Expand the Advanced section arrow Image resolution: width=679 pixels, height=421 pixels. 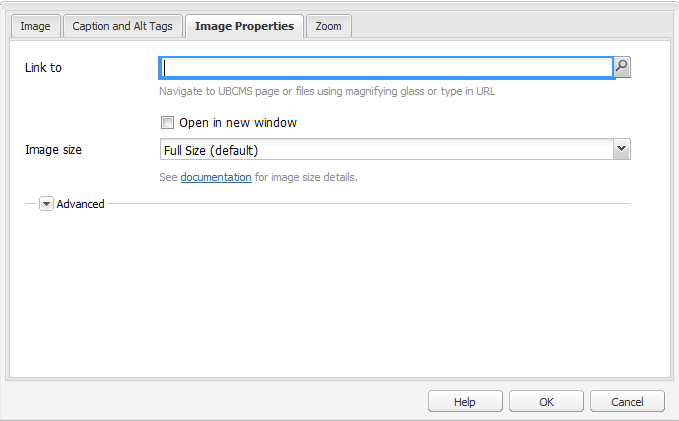pos(46,204)
